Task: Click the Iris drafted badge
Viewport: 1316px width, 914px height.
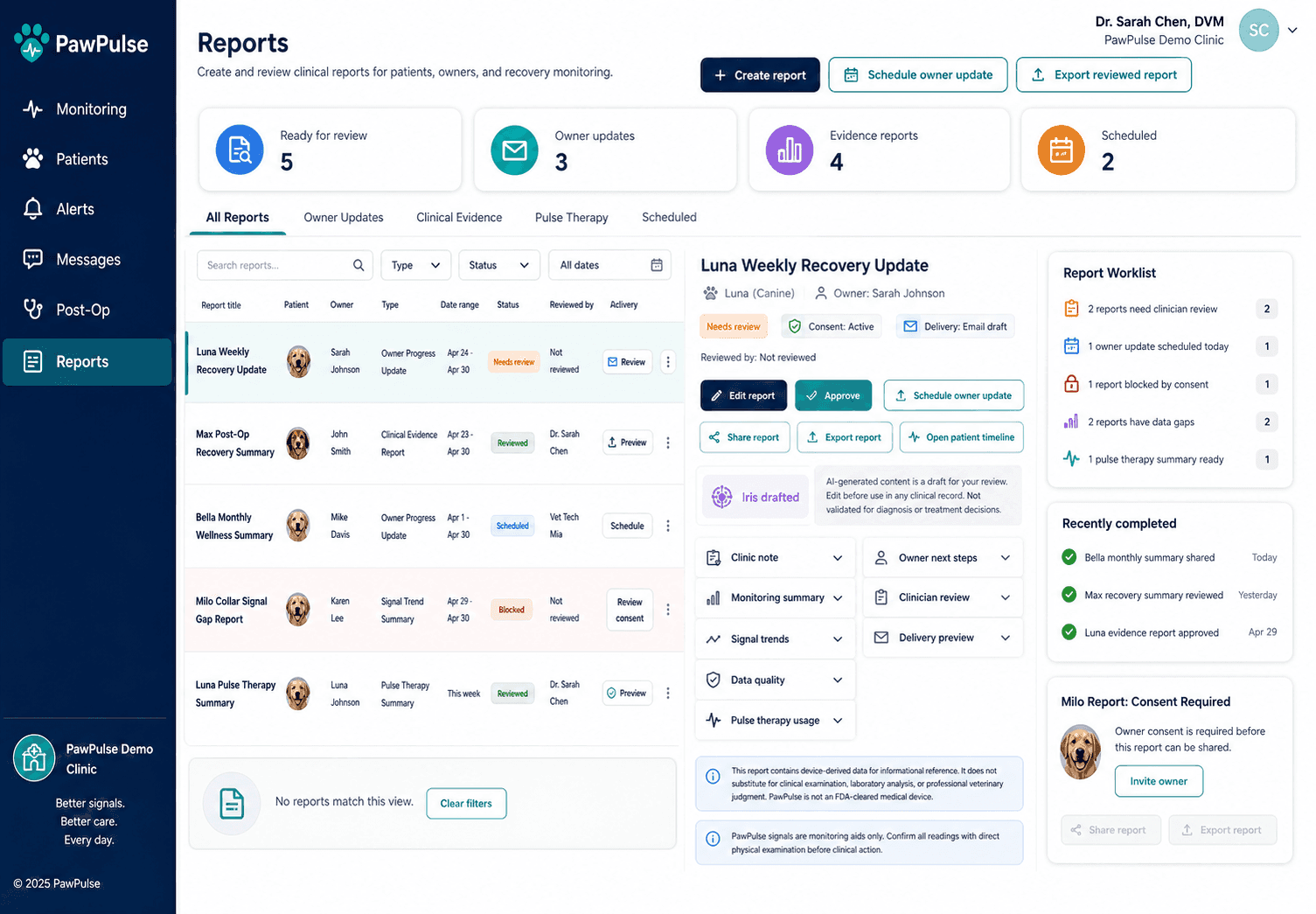Action: tap(755, 497)
